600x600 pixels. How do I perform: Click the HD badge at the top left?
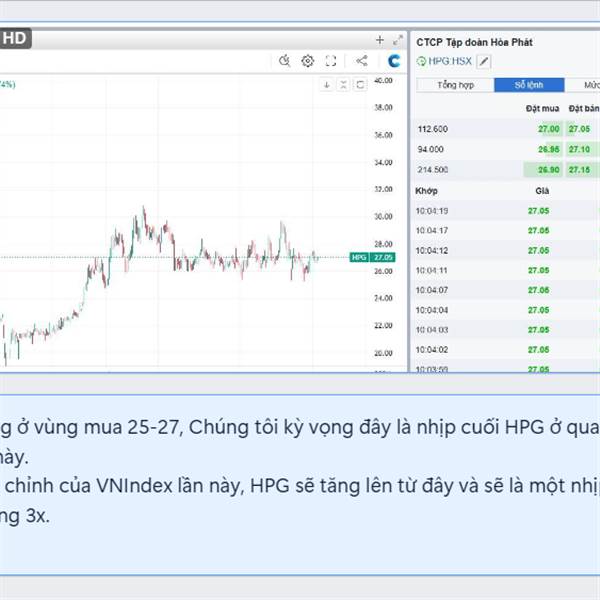tap(15, 38)
